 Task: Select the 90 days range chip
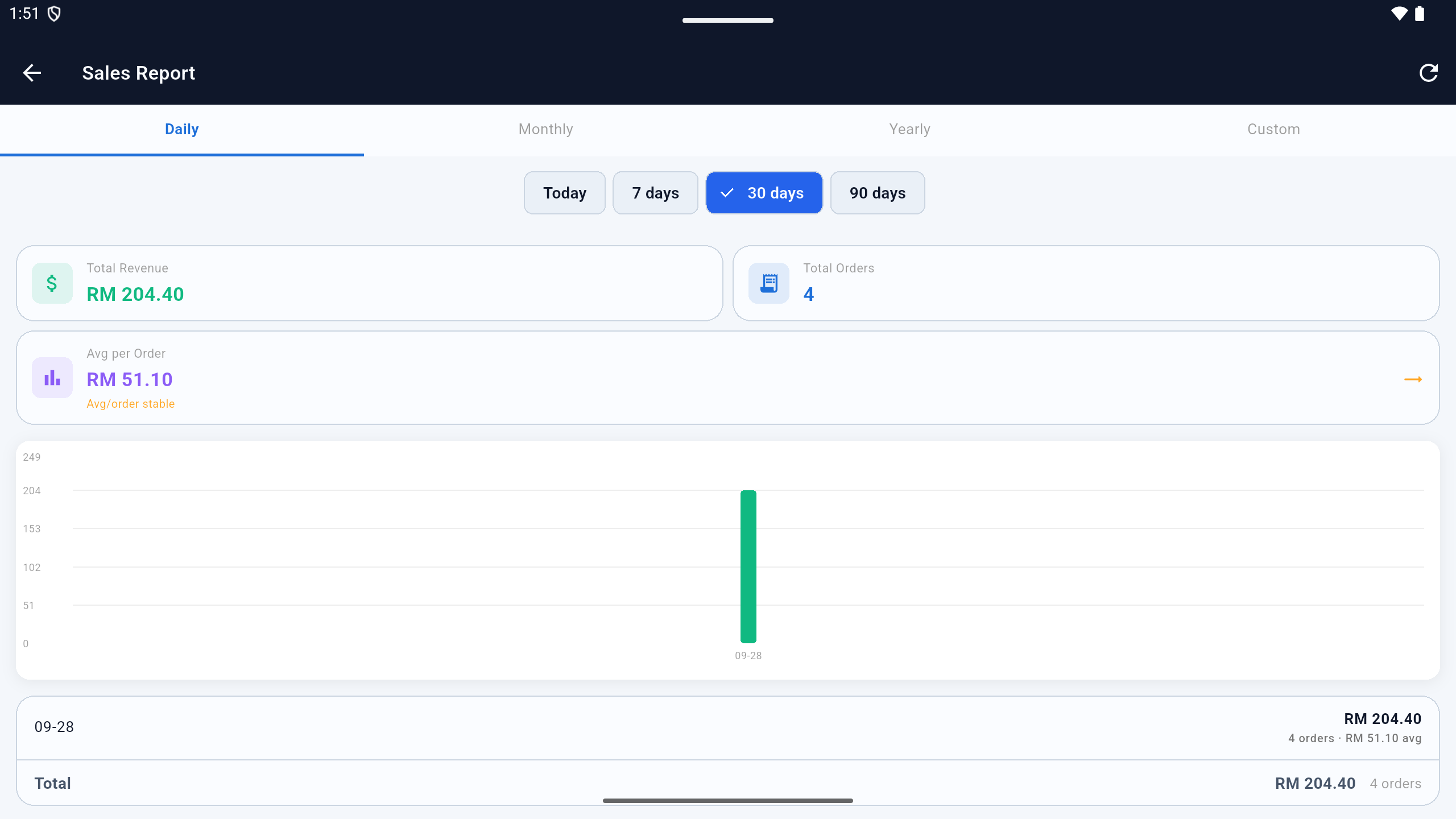coord(878,193)
